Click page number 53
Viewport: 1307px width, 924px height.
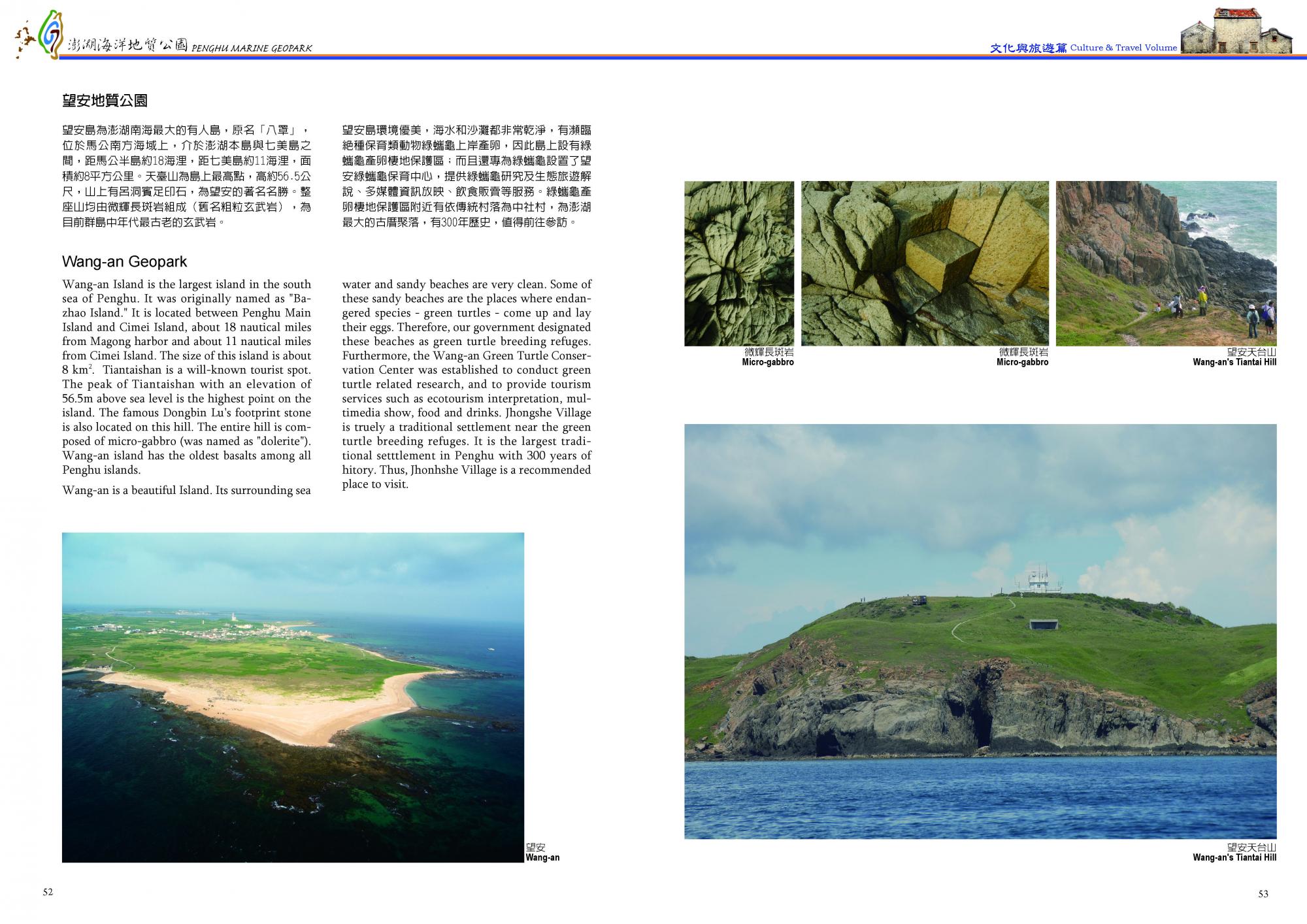[x=1263, y=894]
